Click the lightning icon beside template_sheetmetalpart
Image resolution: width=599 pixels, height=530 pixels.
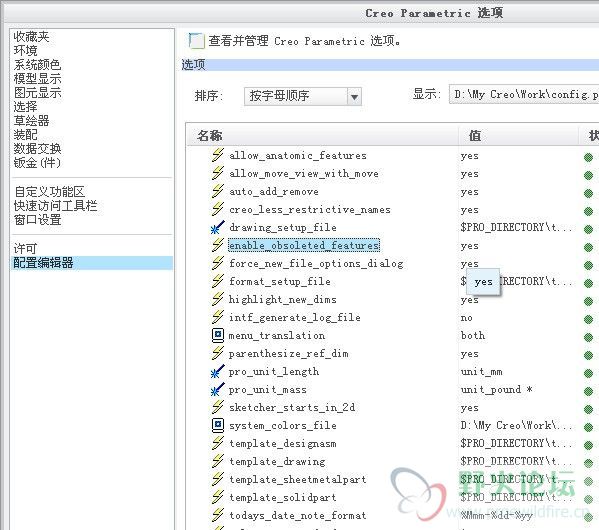point(218,479)
